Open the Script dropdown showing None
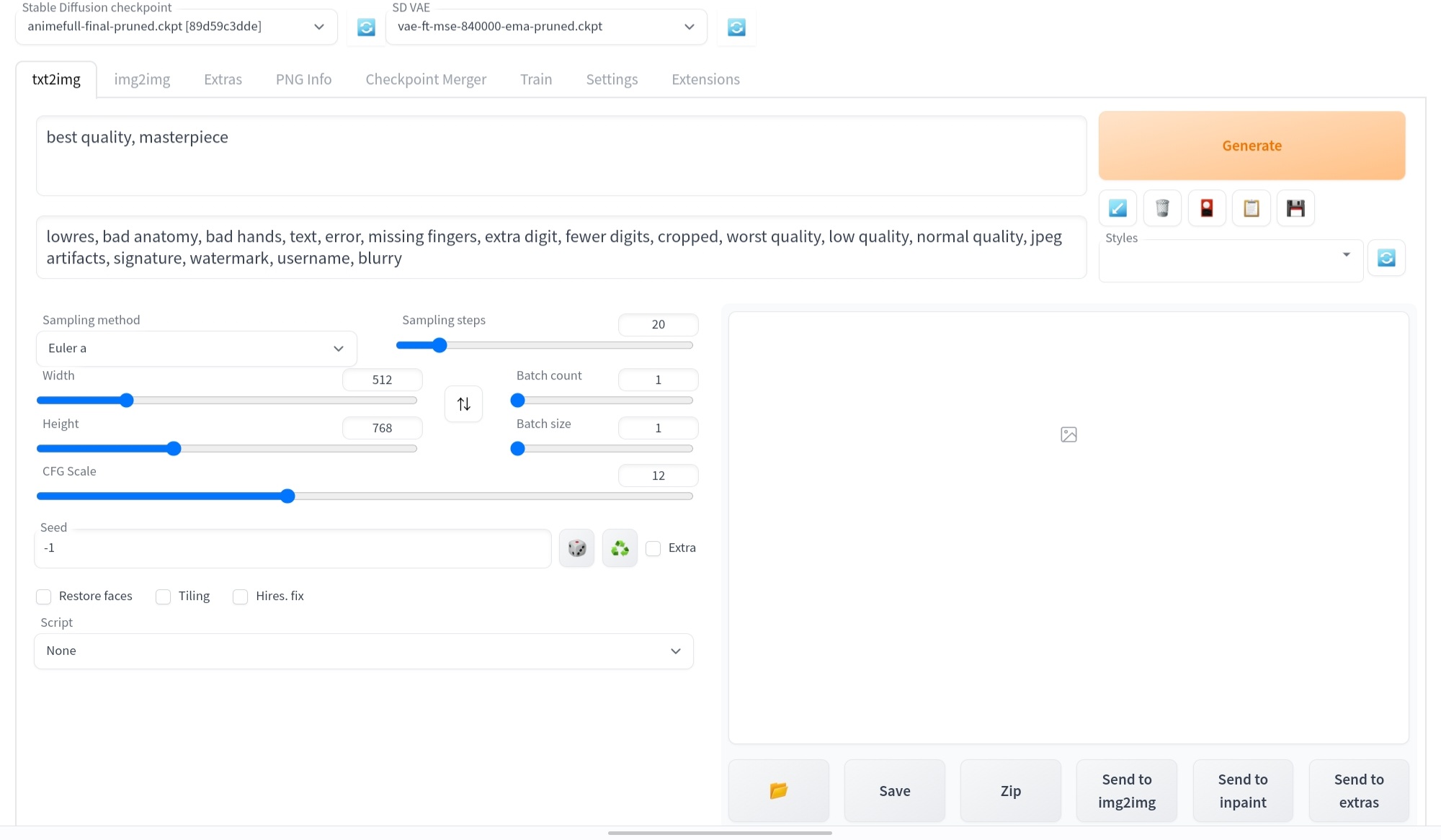This screenshot has width=1441, height=840. tap(363, 651)
